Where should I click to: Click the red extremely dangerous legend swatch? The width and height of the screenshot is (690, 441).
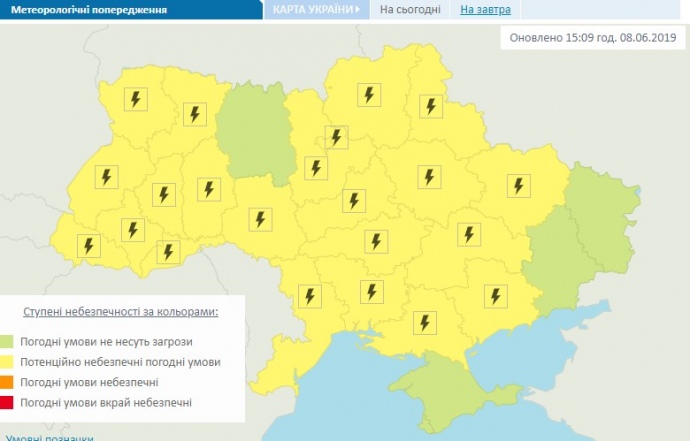(8, 402)
